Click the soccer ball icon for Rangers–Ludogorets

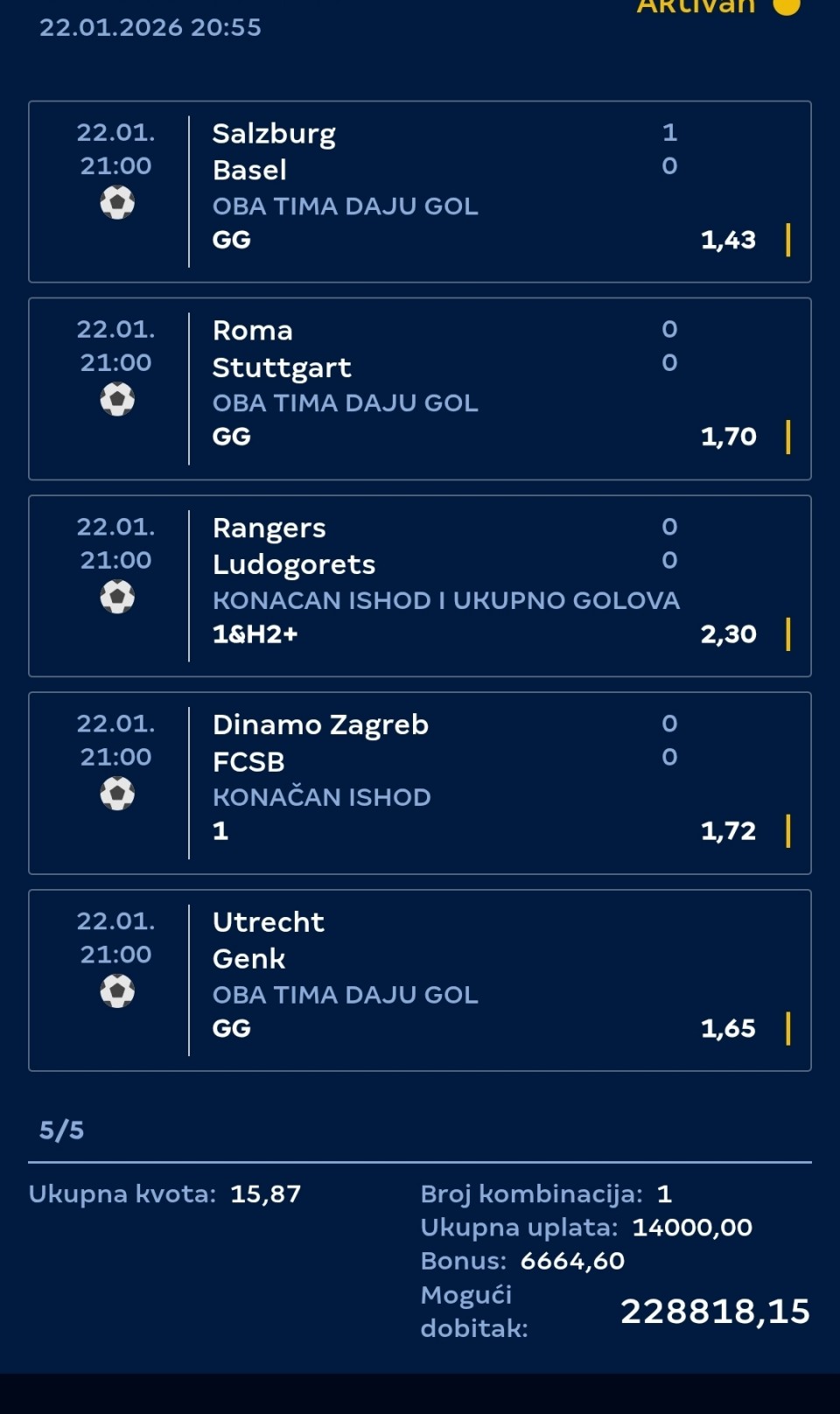116,598
